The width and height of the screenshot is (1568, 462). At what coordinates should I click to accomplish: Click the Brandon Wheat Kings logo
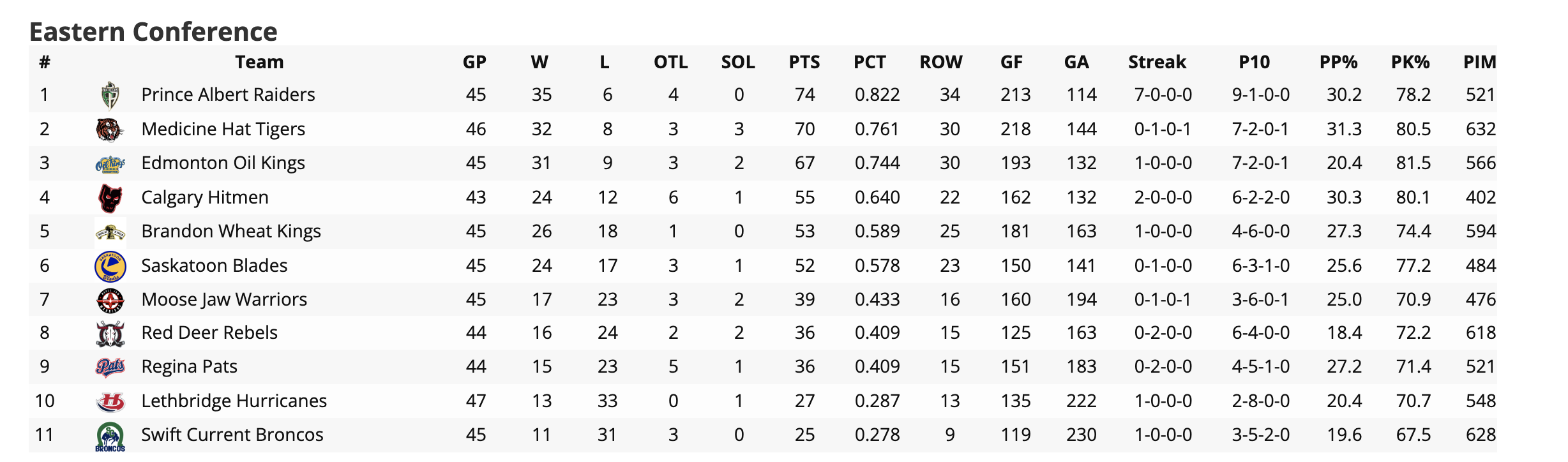110,232
